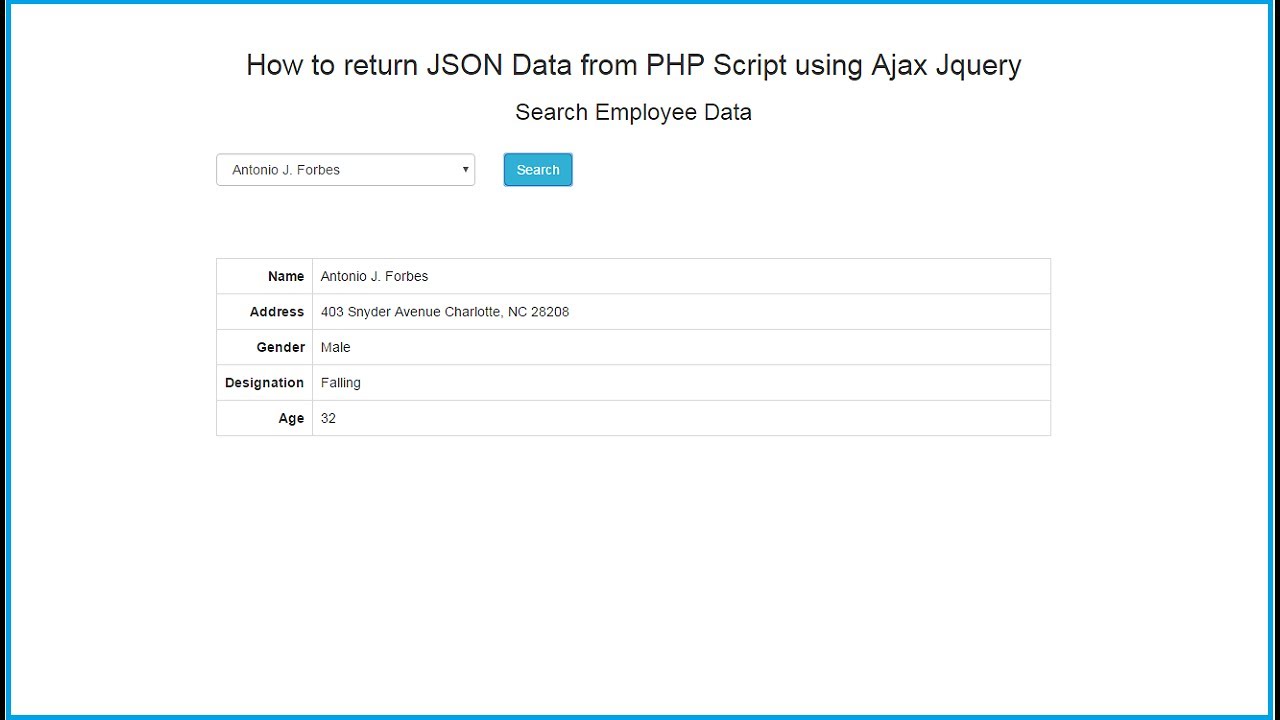
Task: Click the word Employee in the subheading
Action: pos(646,113)
